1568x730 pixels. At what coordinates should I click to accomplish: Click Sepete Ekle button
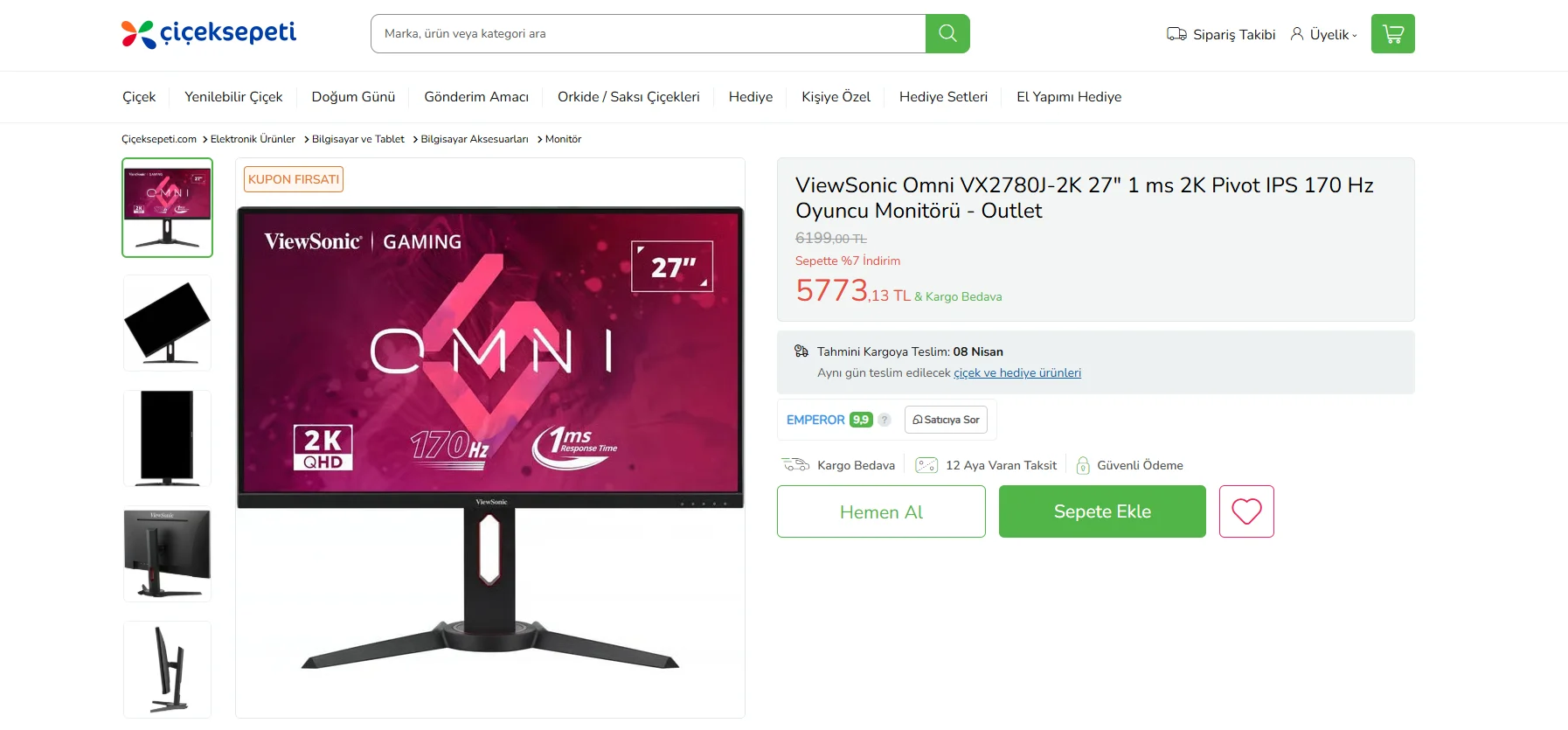1102,511
